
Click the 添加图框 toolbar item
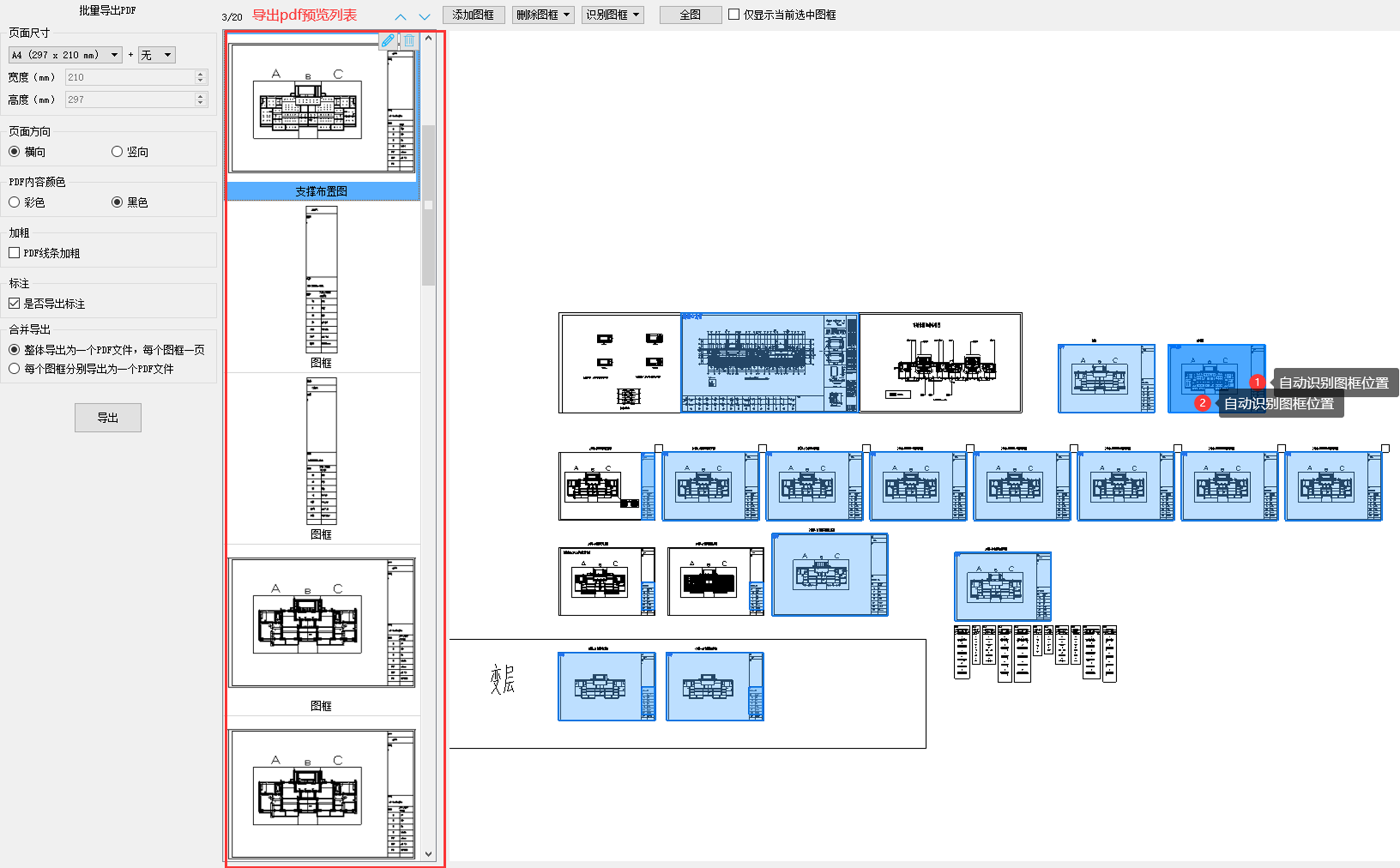point(474,15)
